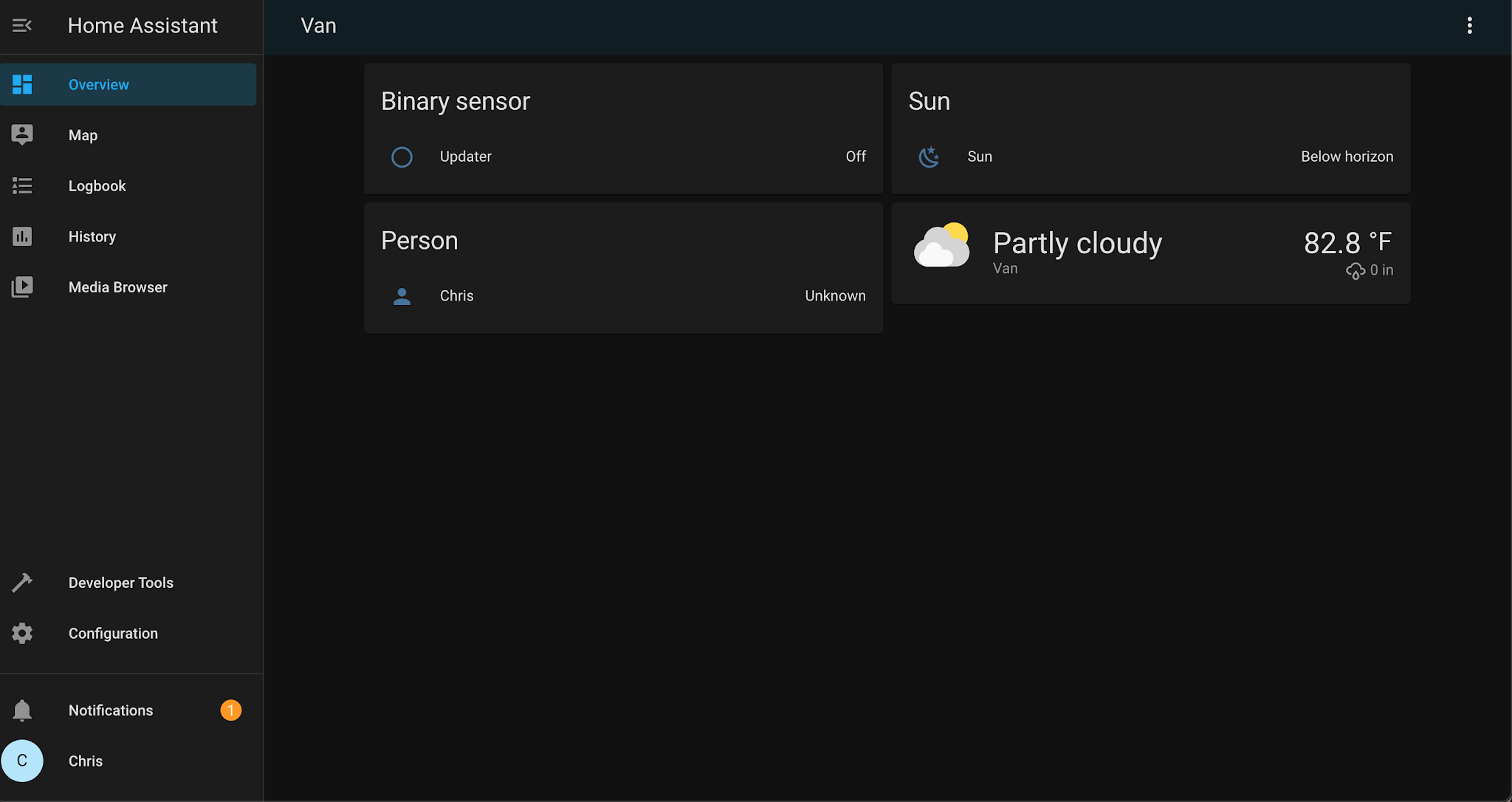
Task: Click the Notifications bell icon
Action: (22, 710)
